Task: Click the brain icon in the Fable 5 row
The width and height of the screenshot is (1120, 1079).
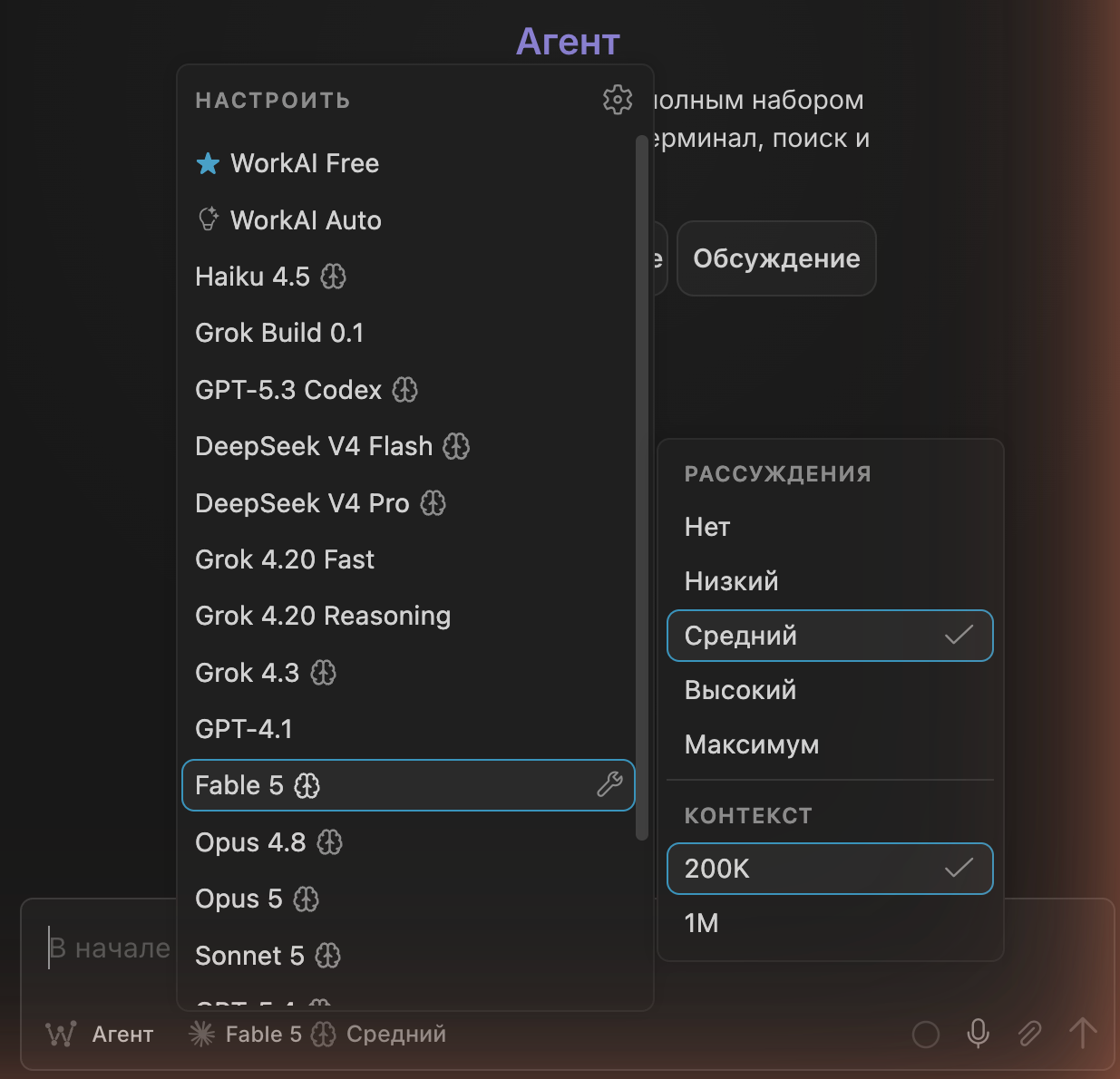Action: [307, 785]
